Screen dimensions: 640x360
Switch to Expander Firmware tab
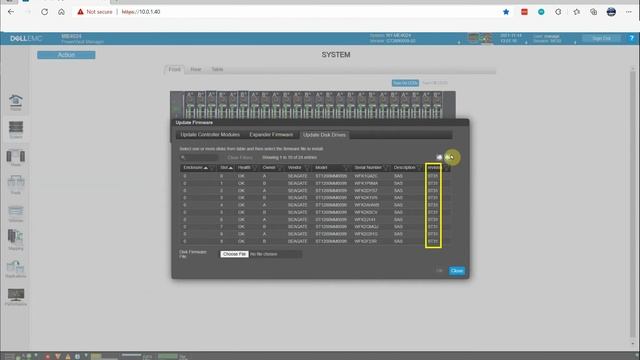click(x=271, y=135)
